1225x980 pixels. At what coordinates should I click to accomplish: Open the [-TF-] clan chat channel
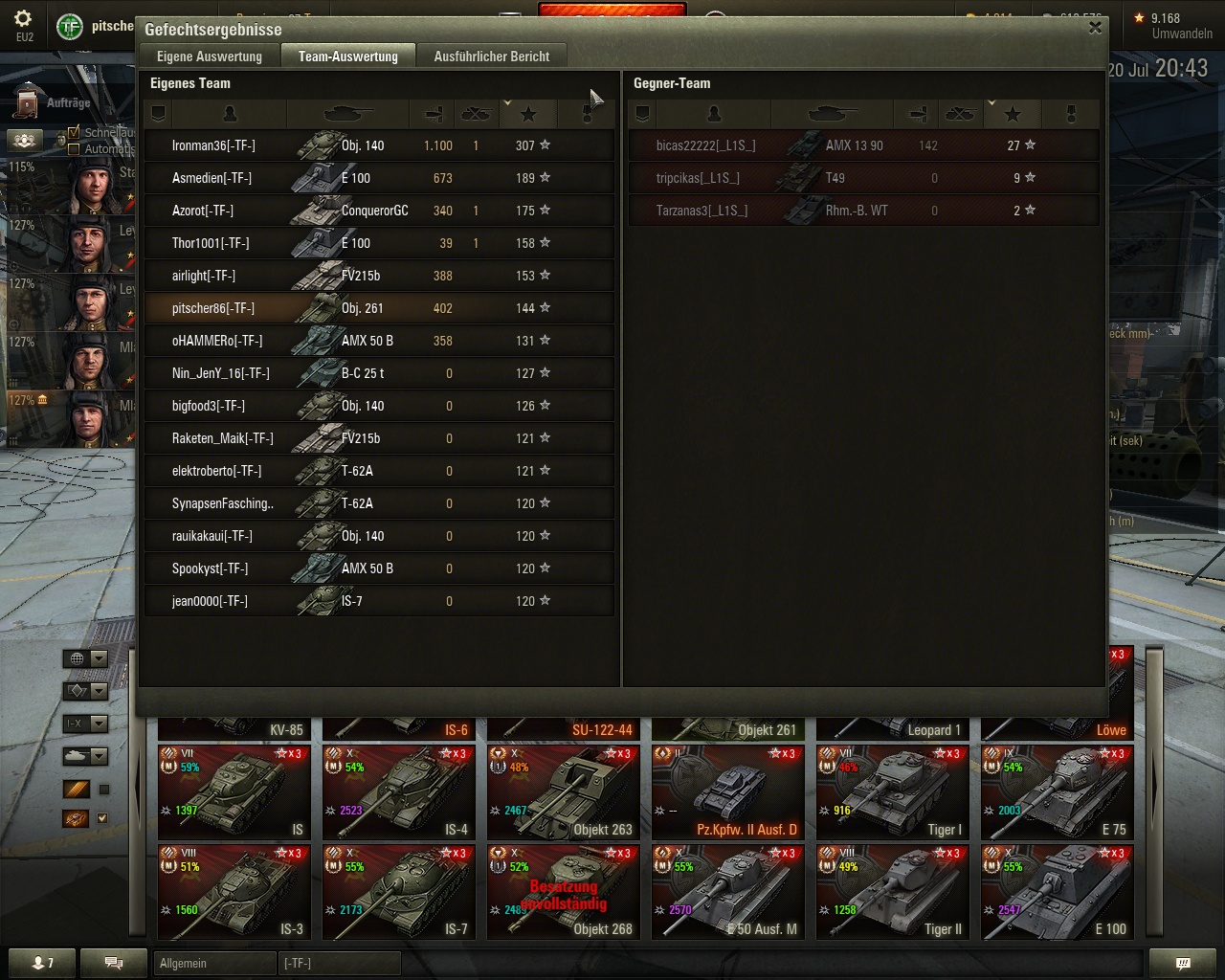point(339,963)
